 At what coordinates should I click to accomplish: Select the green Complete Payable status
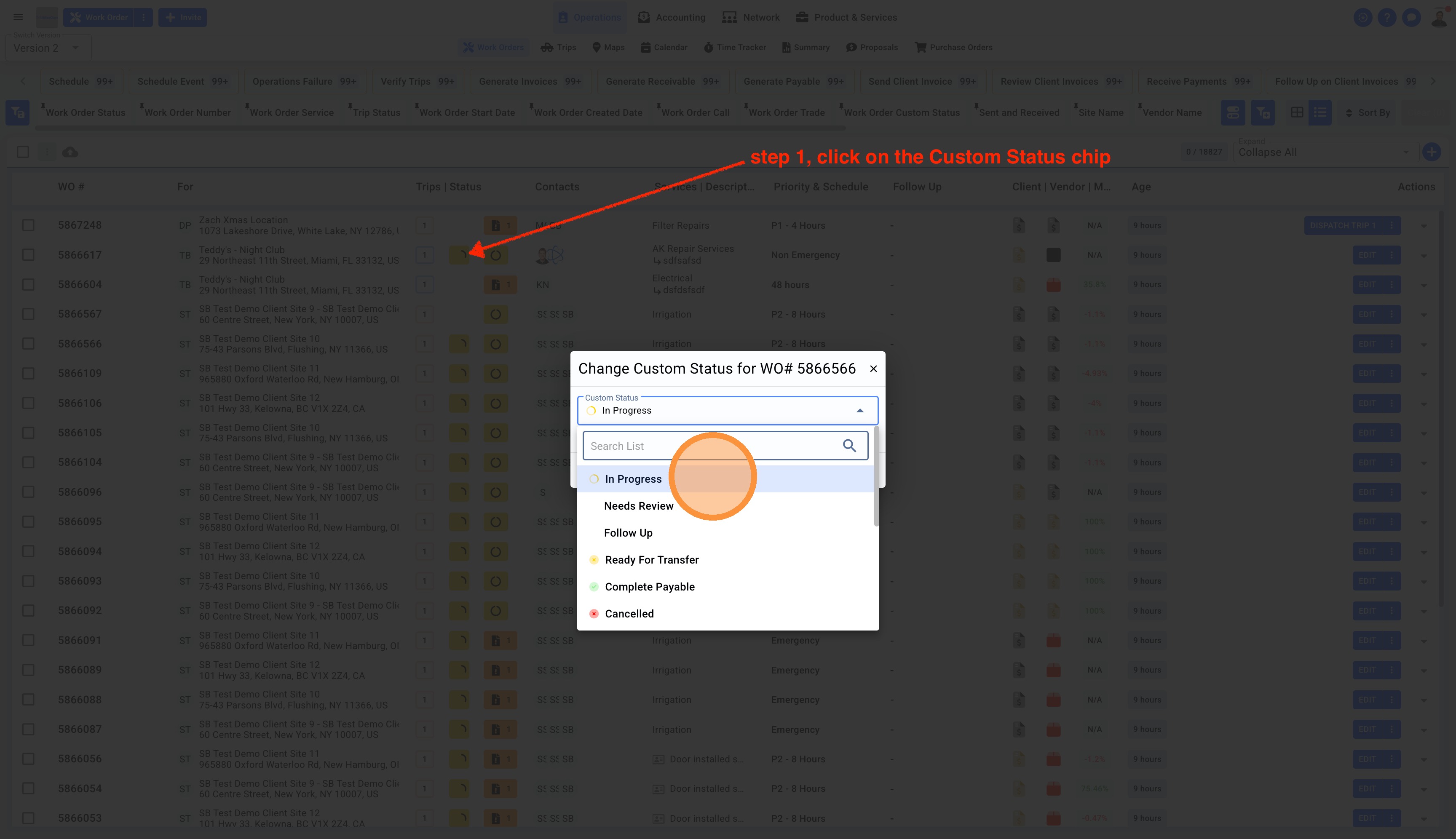650,587
